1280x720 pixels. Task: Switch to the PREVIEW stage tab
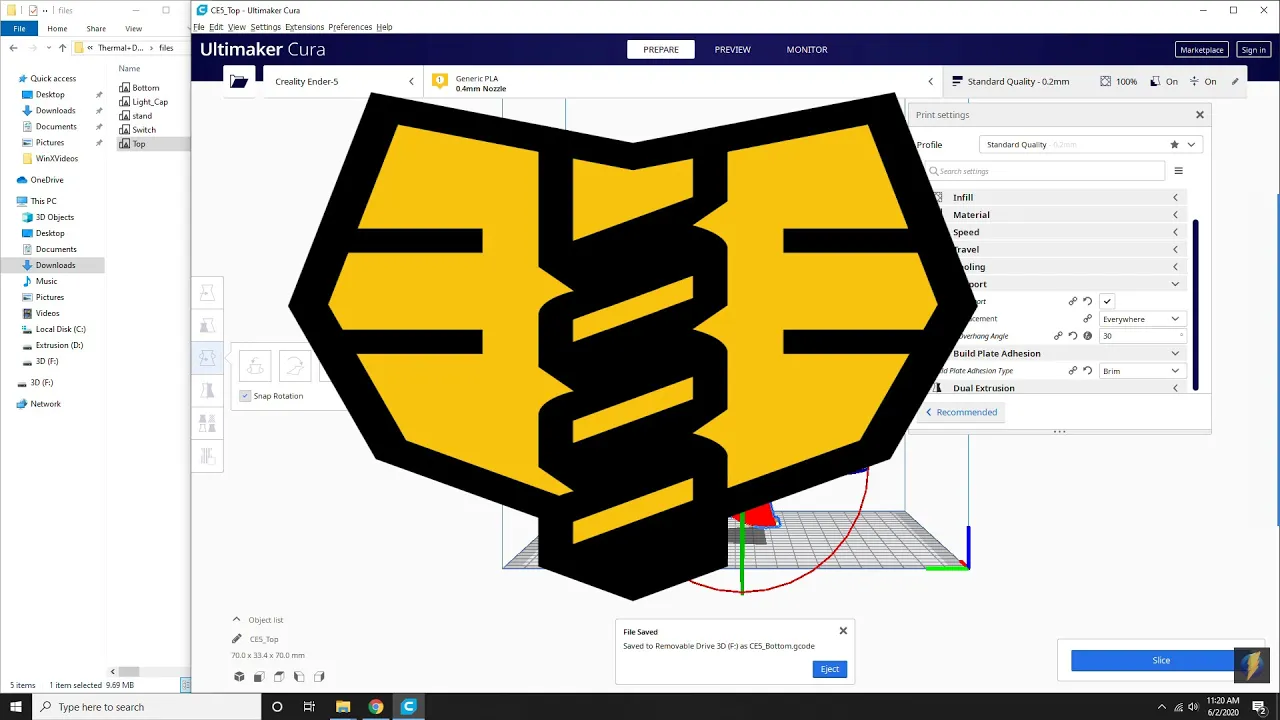(x=732, y=49)
